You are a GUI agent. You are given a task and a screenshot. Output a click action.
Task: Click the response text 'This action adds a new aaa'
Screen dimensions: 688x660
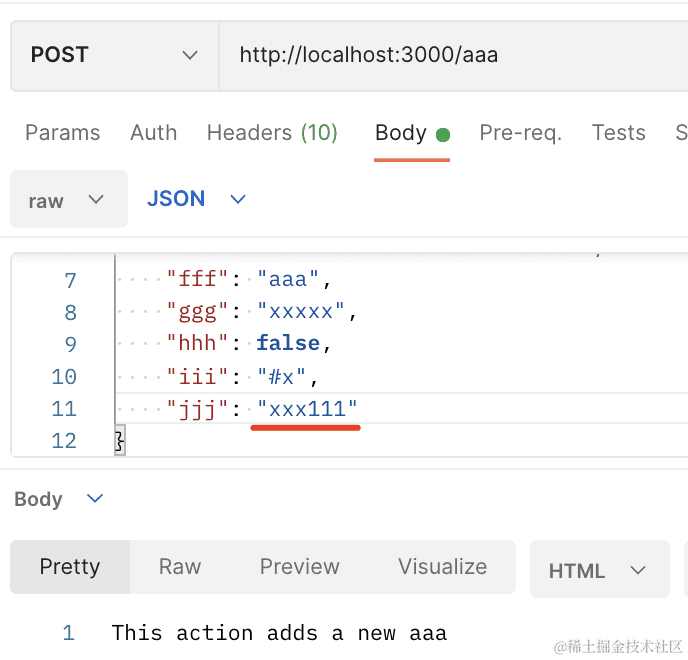pos(279,633)
